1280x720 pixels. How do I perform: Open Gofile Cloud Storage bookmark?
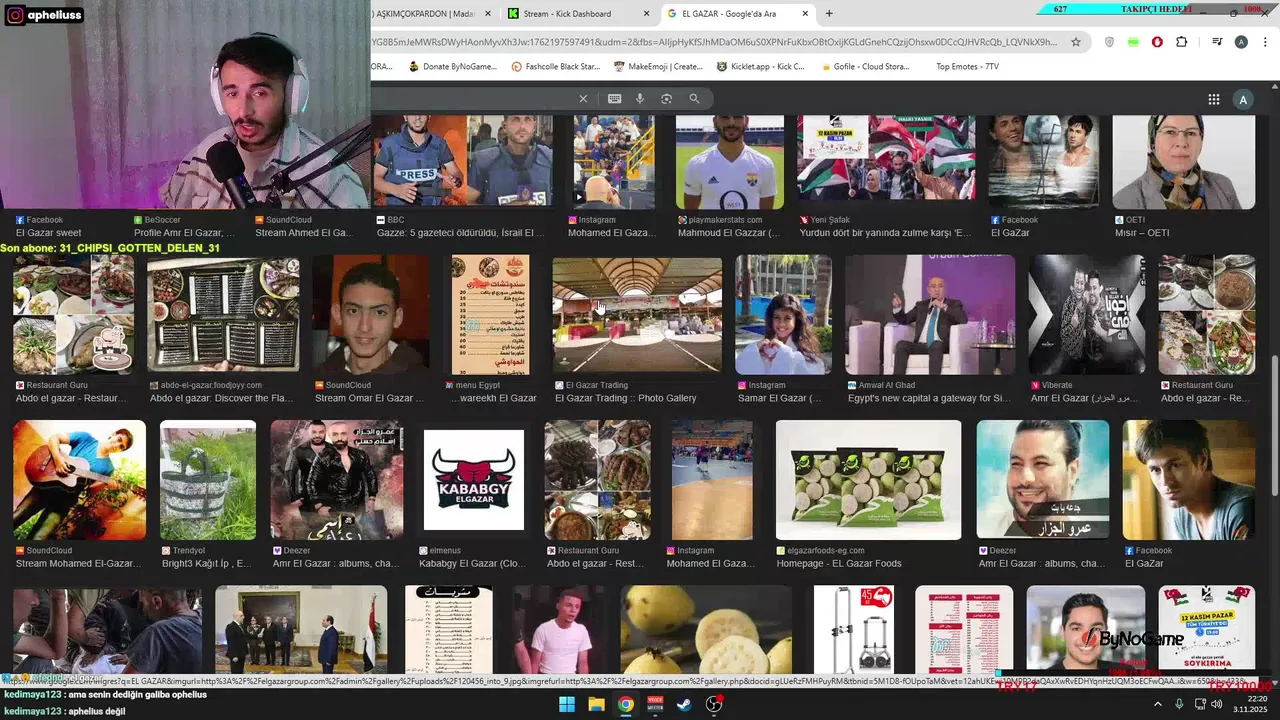click(864, 67)
